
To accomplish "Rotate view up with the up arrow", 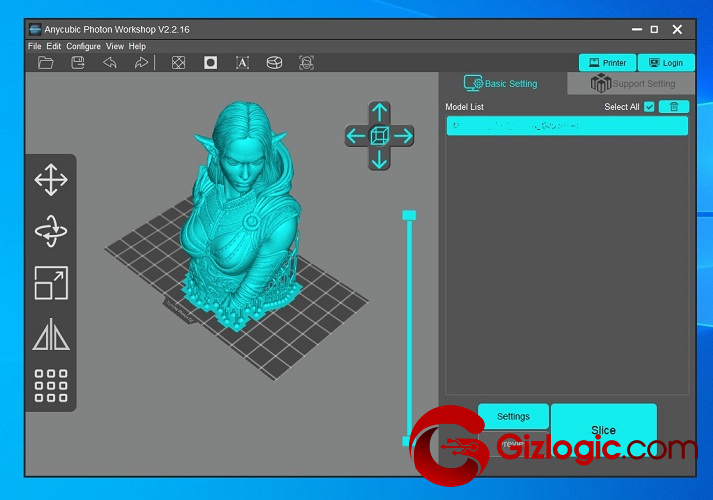I will [x=379, y=112].
